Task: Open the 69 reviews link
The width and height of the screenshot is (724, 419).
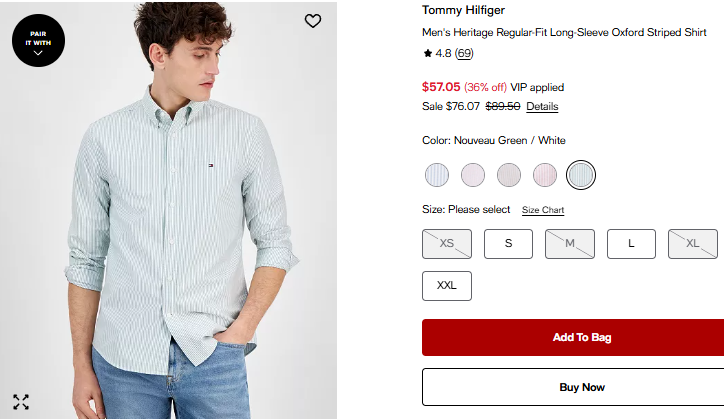Action: click(x=465, y=54)
